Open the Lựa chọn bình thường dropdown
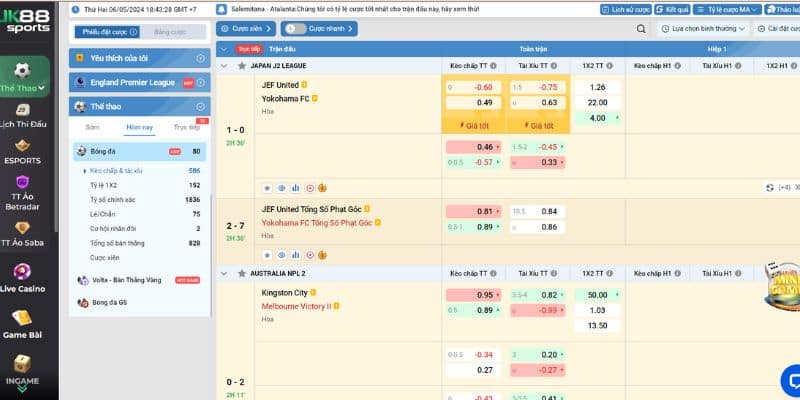Image resolution: width=800 pixels, height=400 pixels. (709, 29)
